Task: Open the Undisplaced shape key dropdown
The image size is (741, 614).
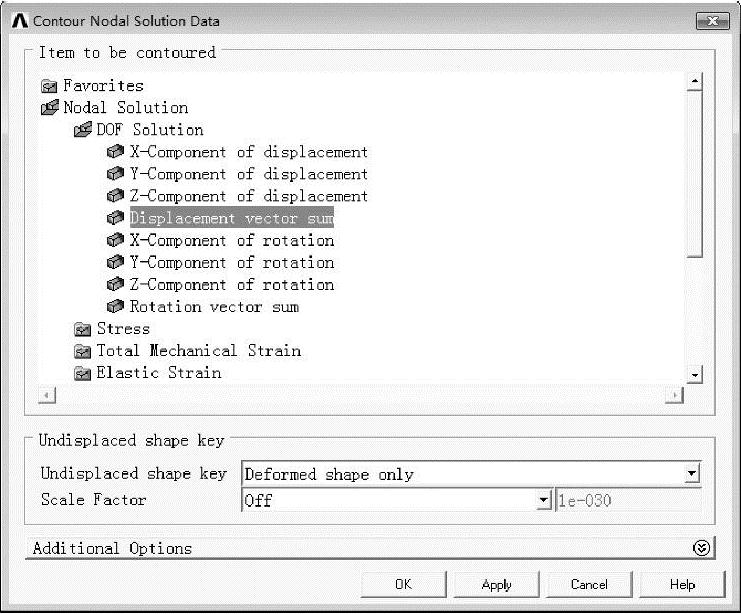Action: coord(692,474)
